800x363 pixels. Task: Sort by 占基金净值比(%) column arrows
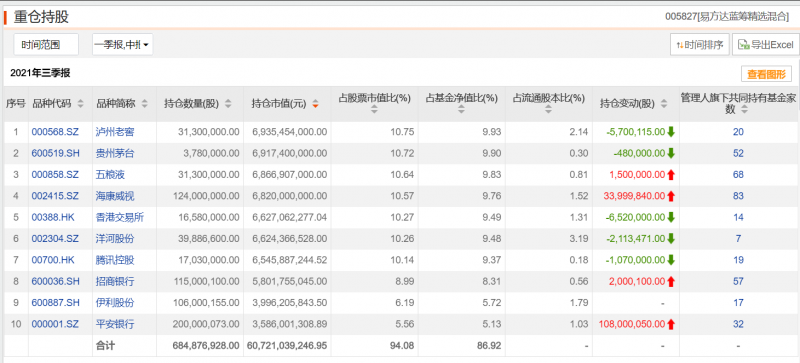click(x=461, y=109)
